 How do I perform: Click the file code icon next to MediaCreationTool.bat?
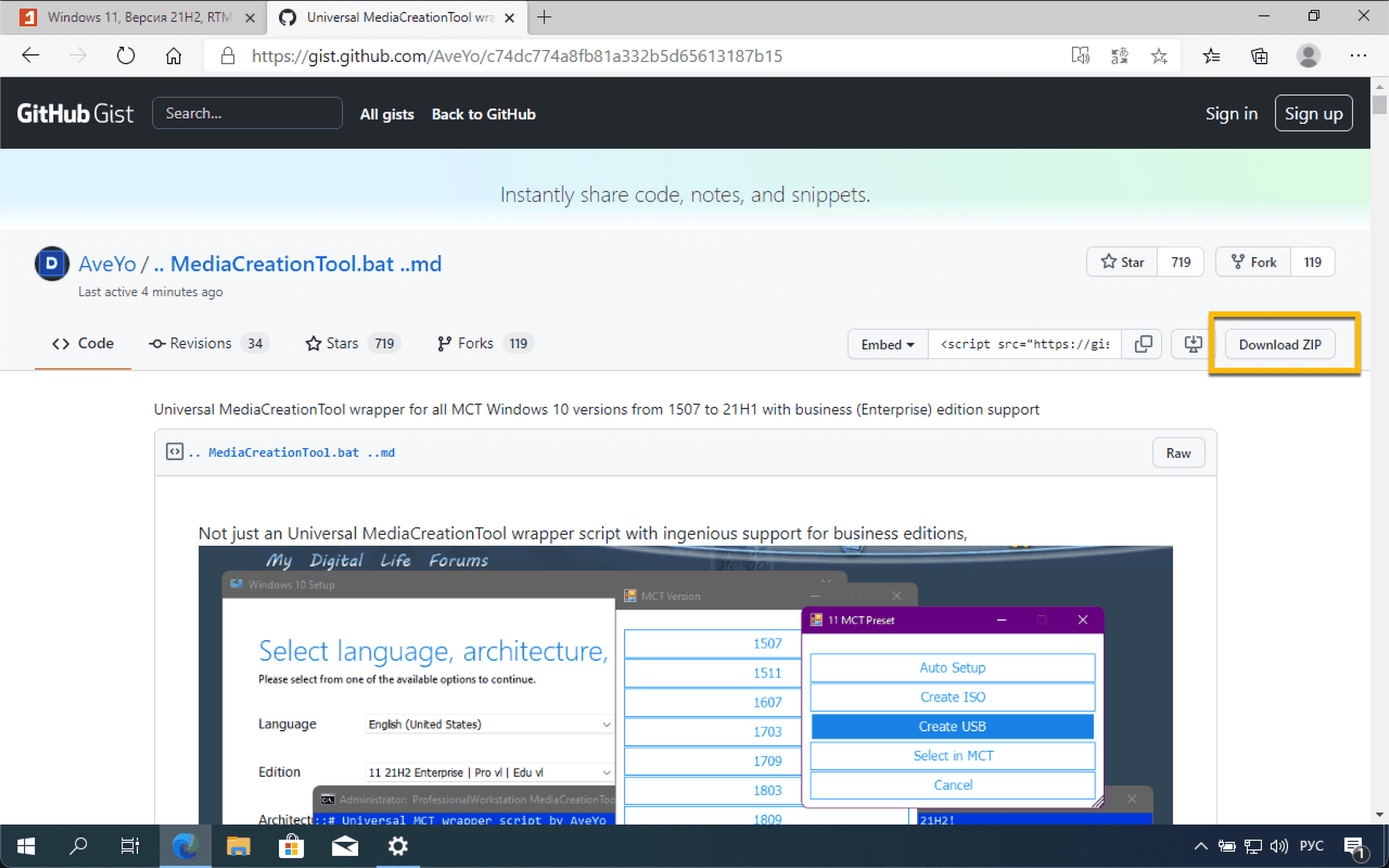point(174,452)
